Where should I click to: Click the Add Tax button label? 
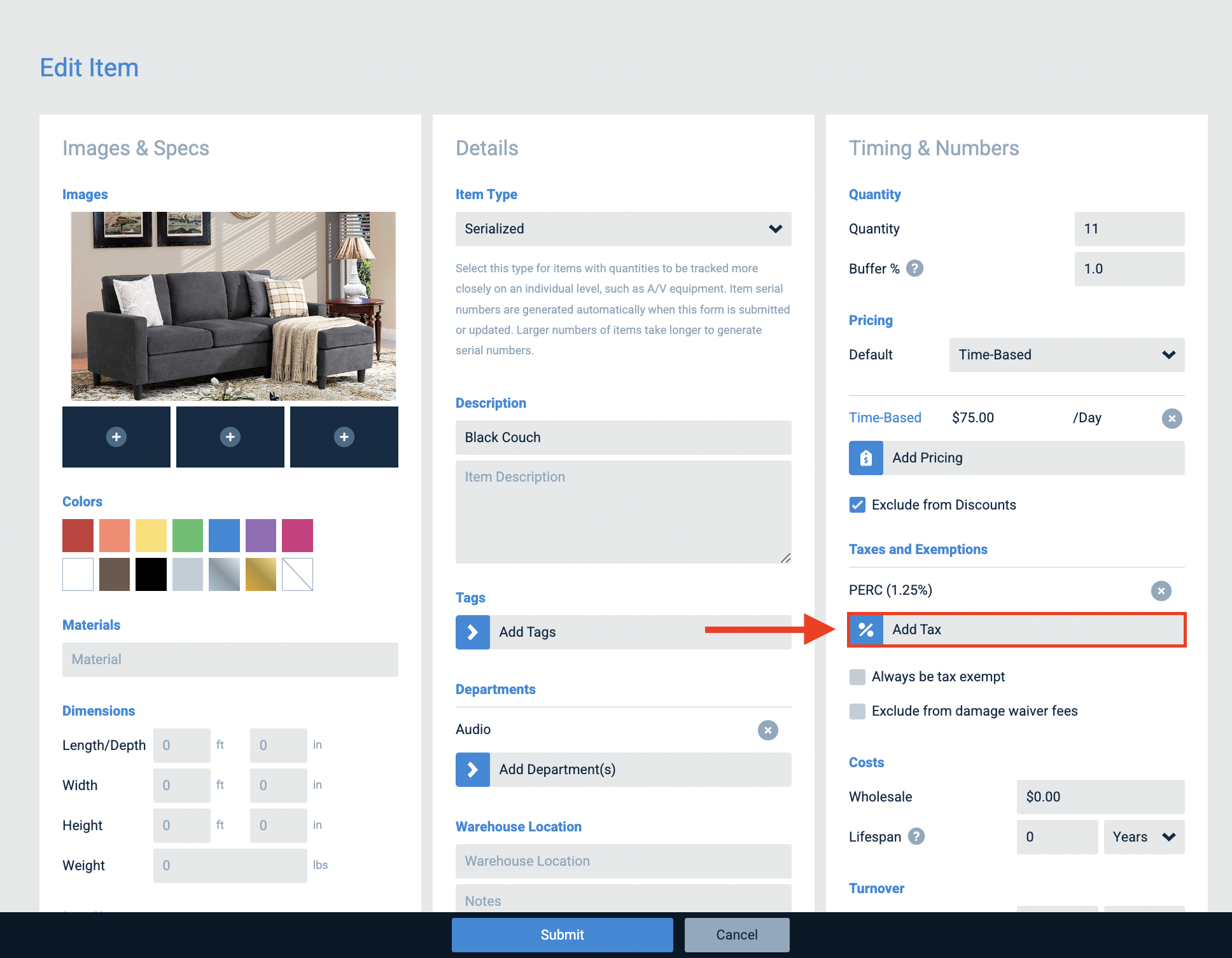[916, 630]
